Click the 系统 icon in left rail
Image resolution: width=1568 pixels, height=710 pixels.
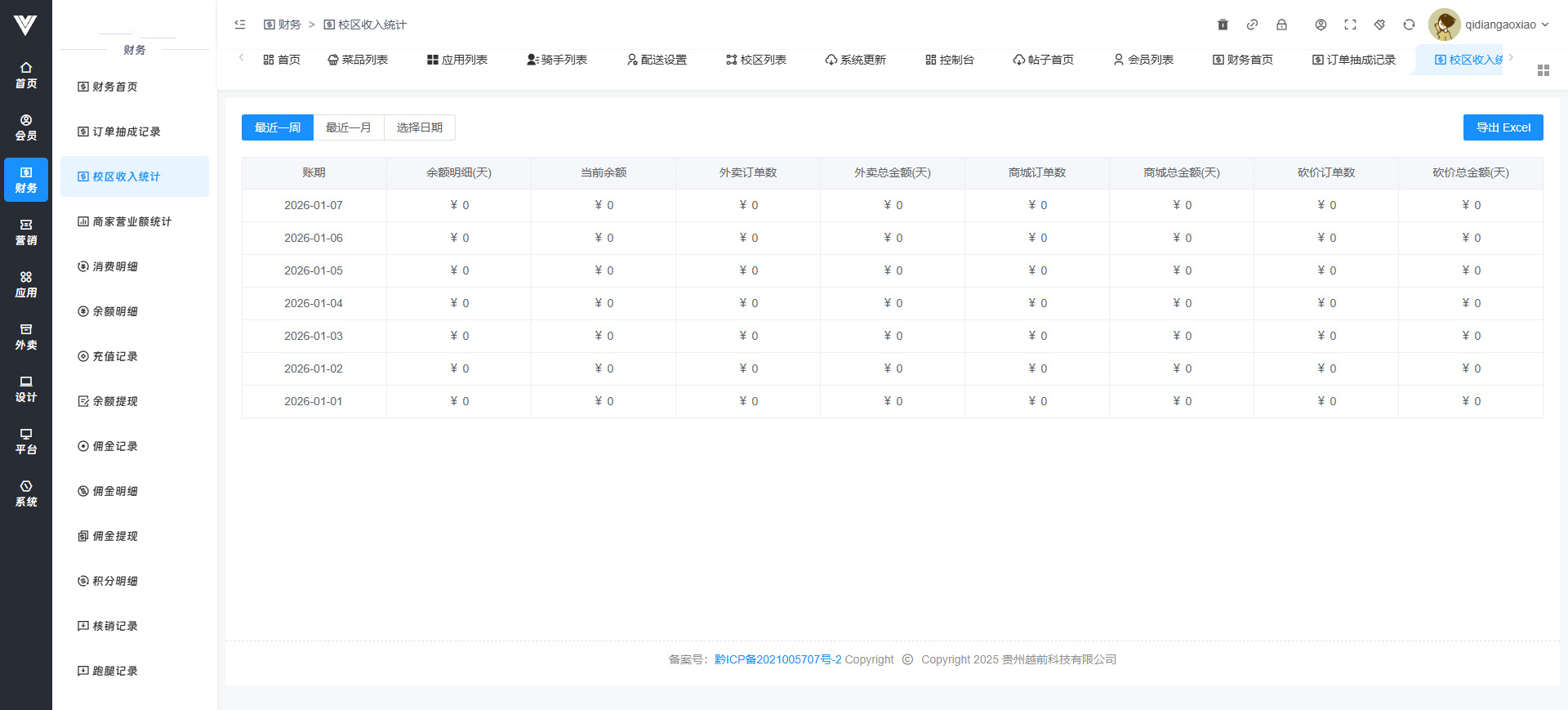click(26, 493)
